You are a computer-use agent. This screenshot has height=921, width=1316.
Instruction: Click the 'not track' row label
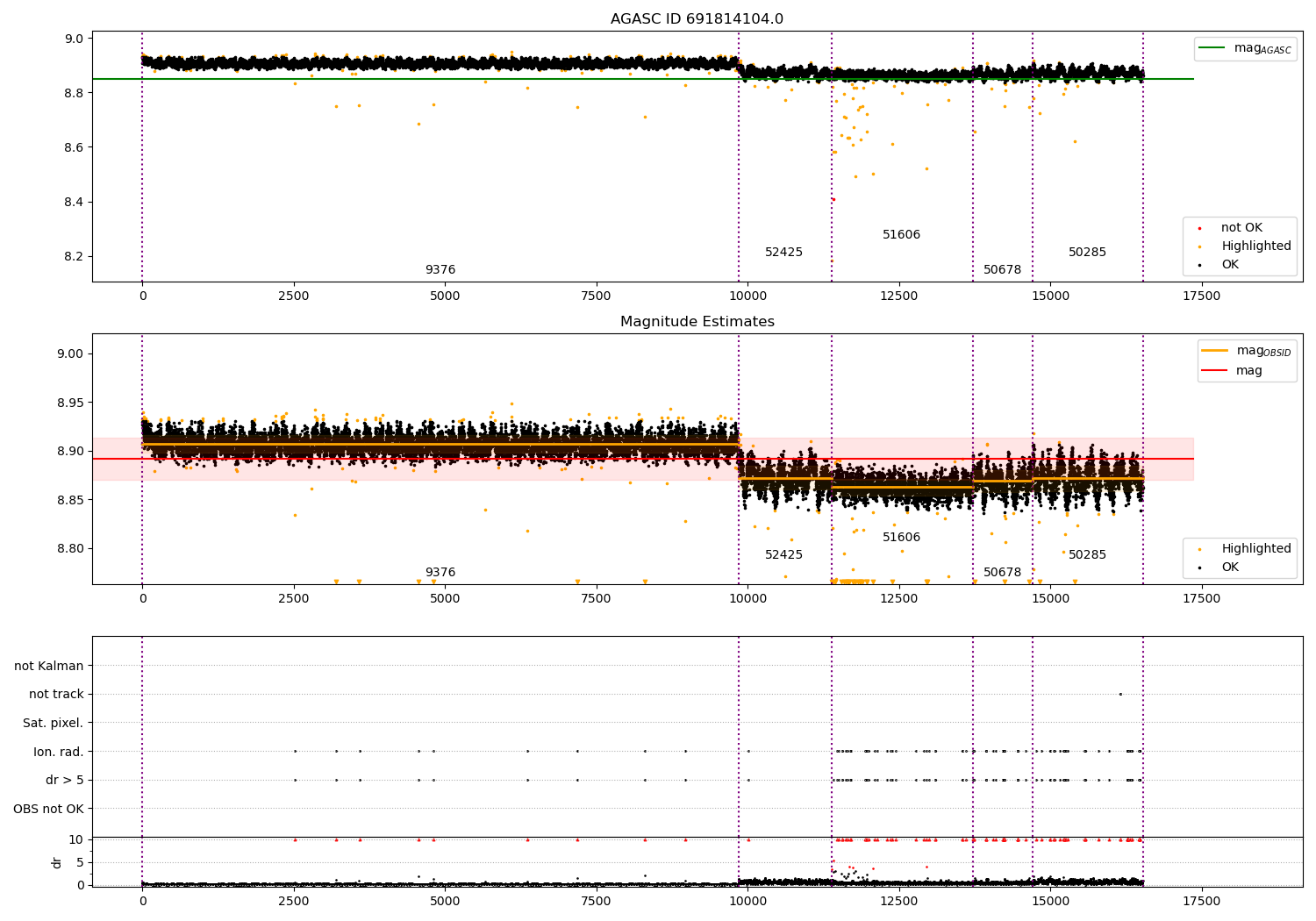click(x=56, y=695)
